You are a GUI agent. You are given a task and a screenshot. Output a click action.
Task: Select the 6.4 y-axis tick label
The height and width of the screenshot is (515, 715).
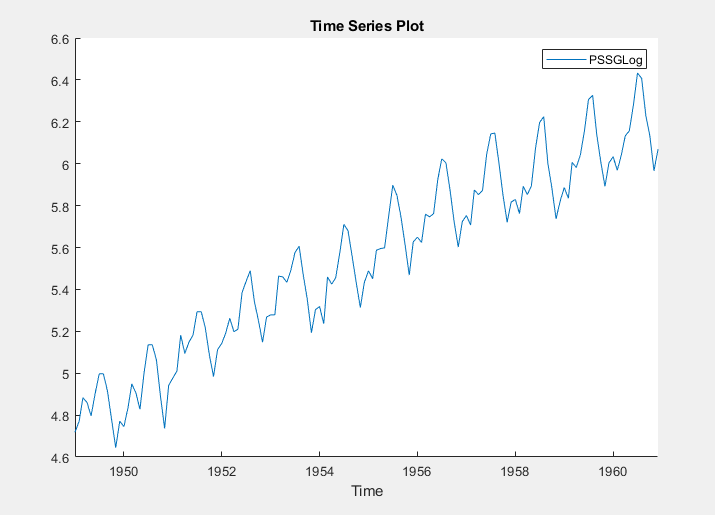click(x=59, y=81)
